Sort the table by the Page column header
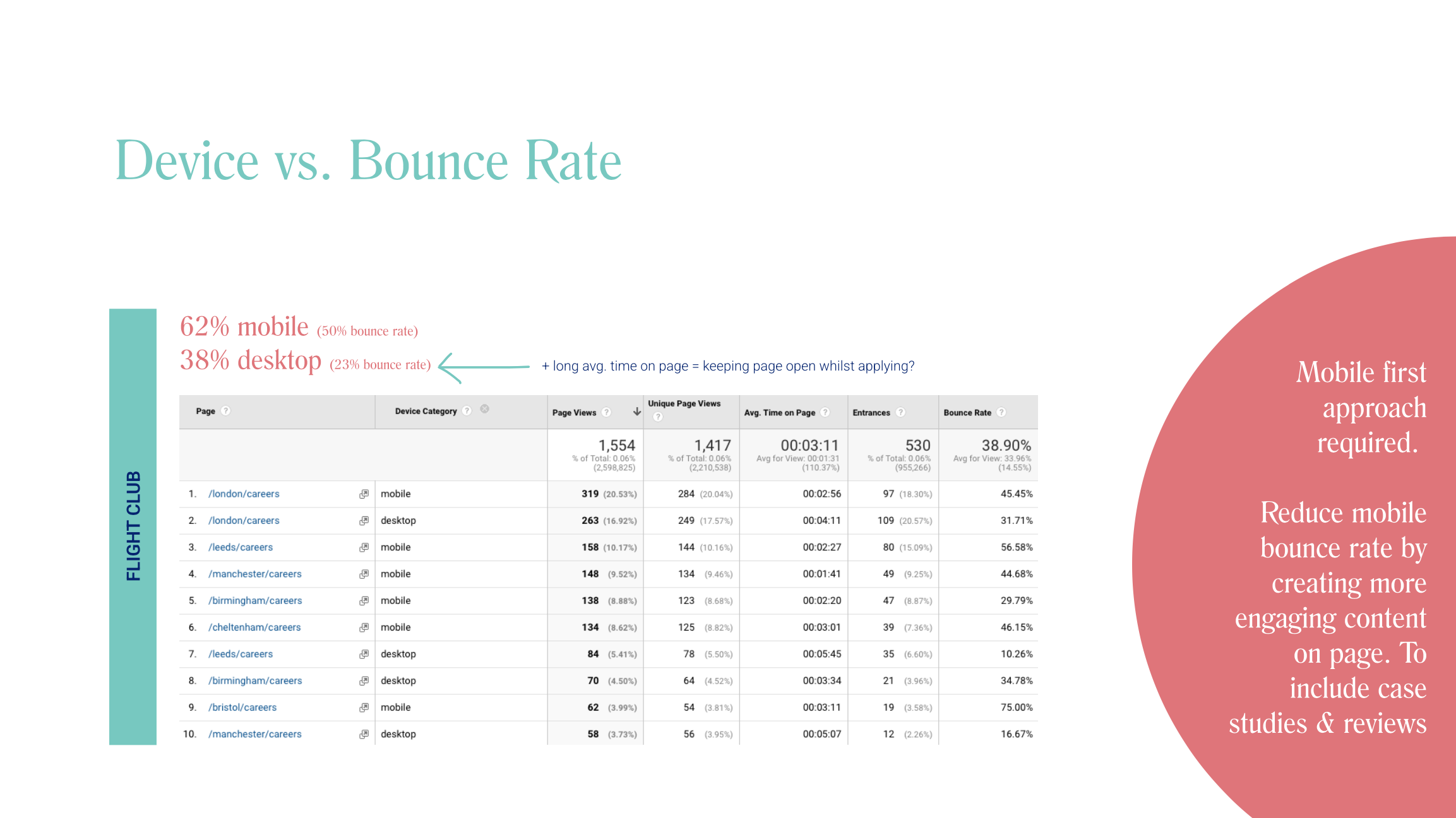The height and width of the screenshot is (818, 1456). pyautogui.click(x=205, y=411)
